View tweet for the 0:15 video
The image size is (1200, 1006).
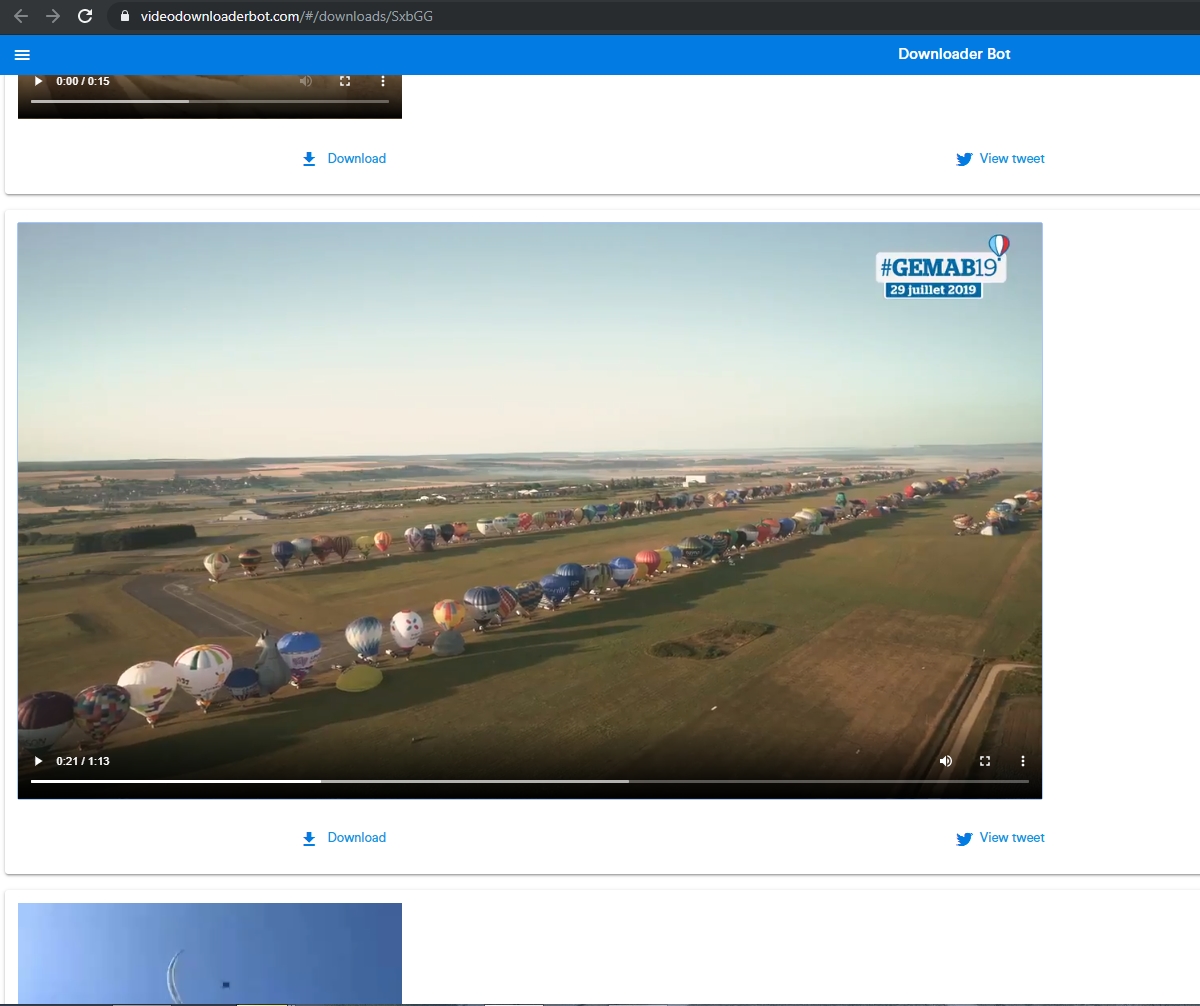tap(1000, 158)
